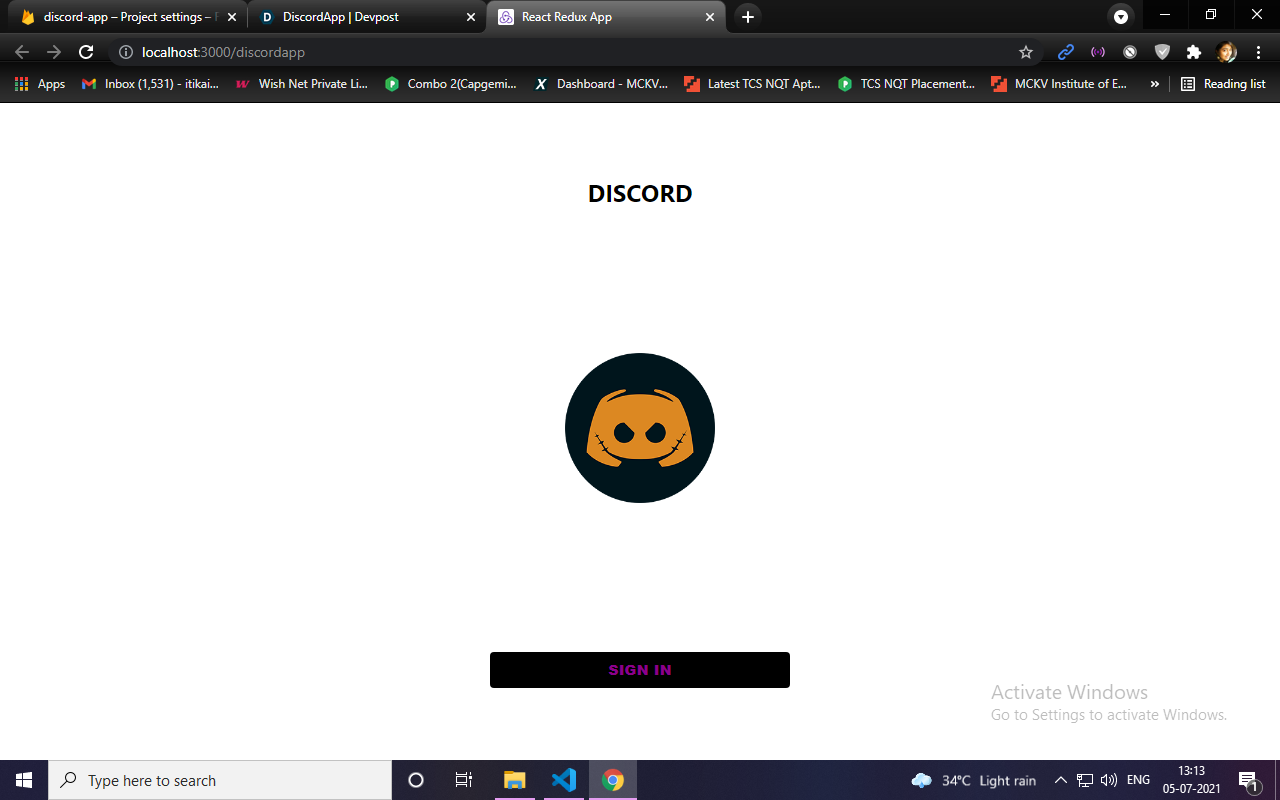Open the tab search dropdown arrow
The height and width of the screenshot is (800, 1280).
click(1121, 17)
